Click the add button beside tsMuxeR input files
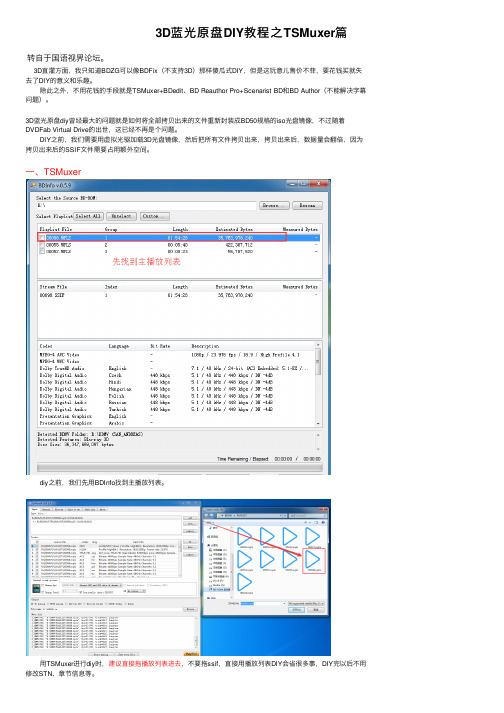This screenshot has width=504, height=713. 190,518
